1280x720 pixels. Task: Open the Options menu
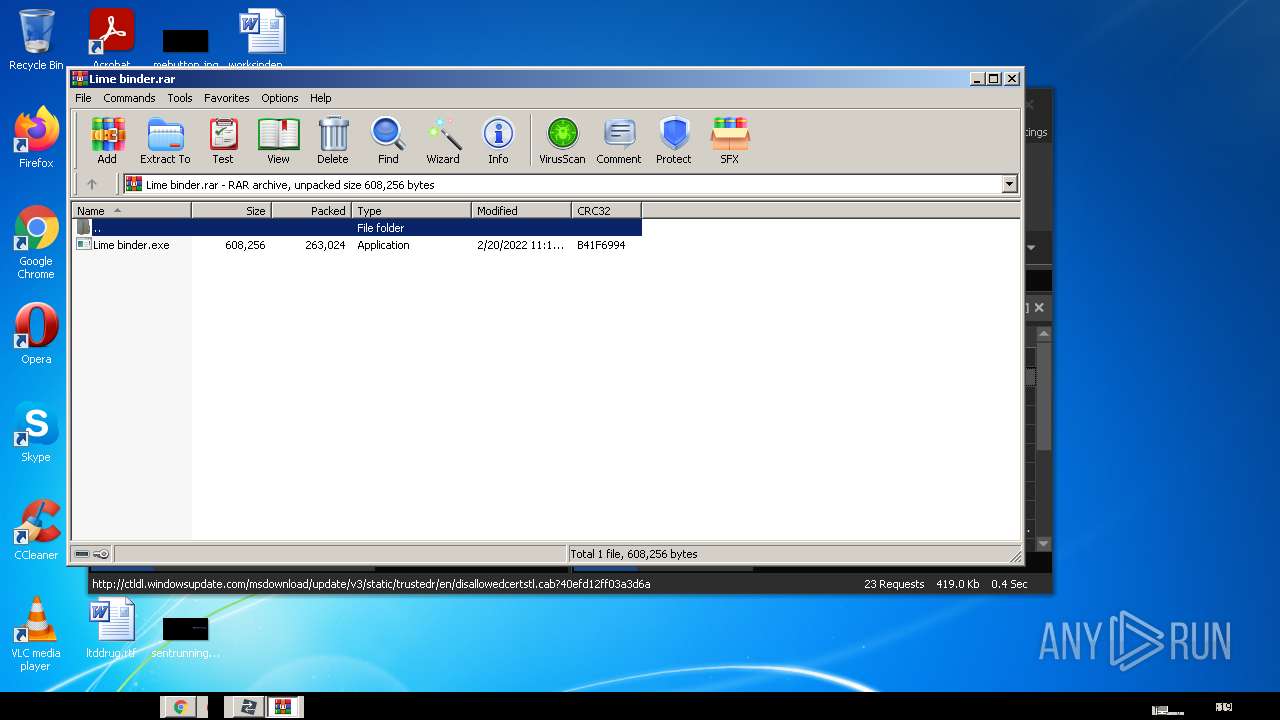[280, 98]
